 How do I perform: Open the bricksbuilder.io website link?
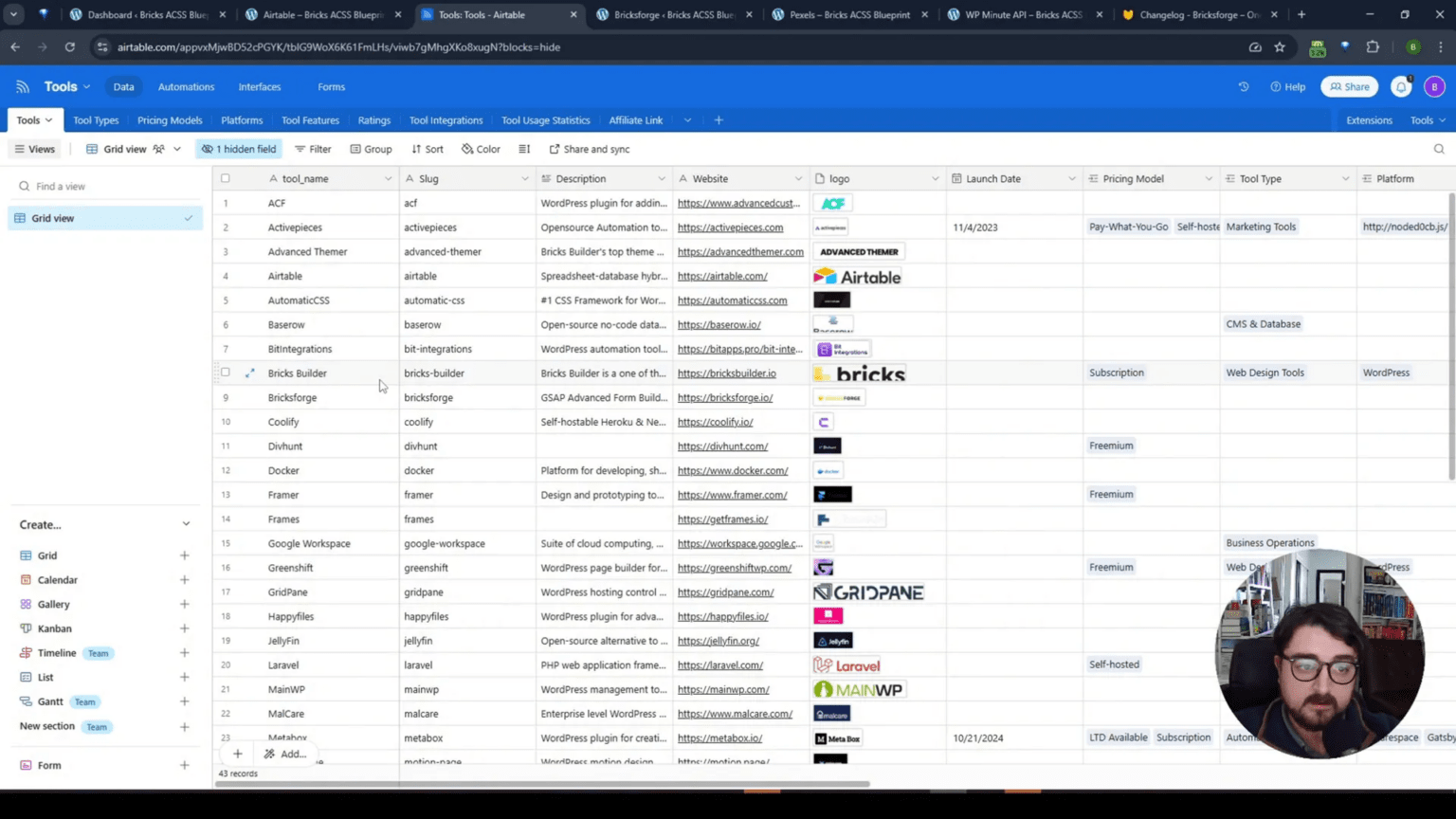(x=726, y=373)
